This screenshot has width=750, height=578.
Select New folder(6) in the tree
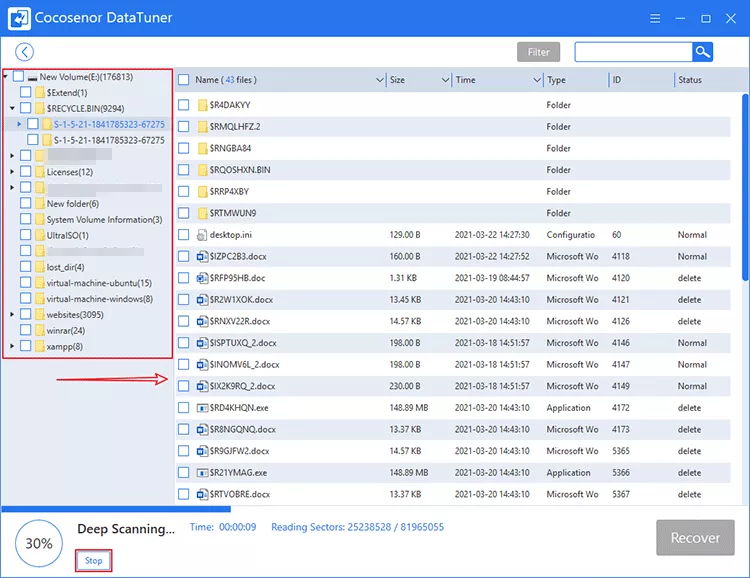coord(72,204)
